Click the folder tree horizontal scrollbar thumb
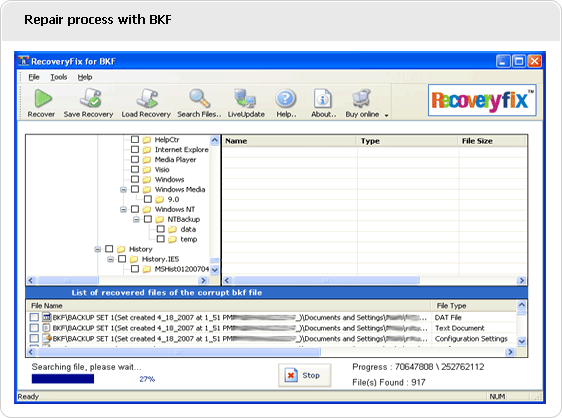The height and width of the screenshot is (418, 562). [68, 280]
